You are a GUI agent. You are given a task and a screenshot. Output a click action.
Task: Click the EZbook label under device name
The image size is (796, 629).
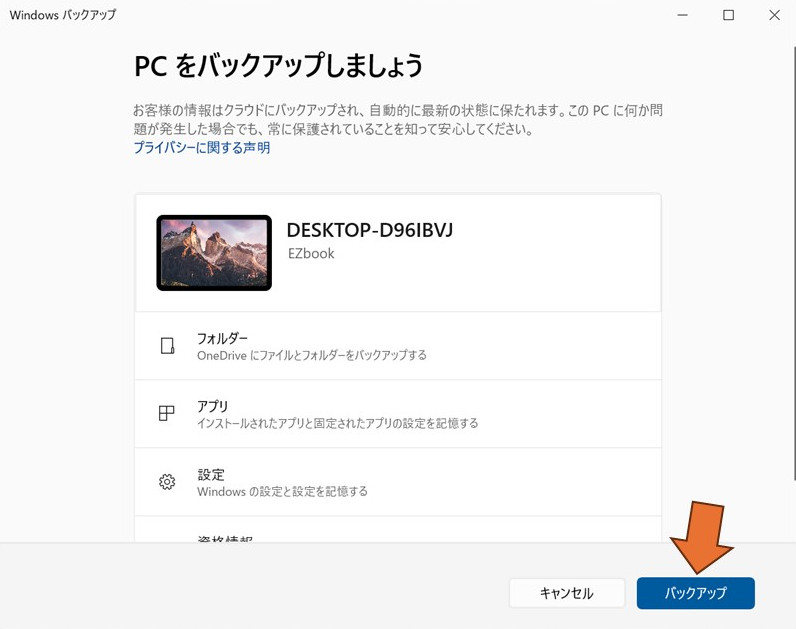(x=310, y=254)
